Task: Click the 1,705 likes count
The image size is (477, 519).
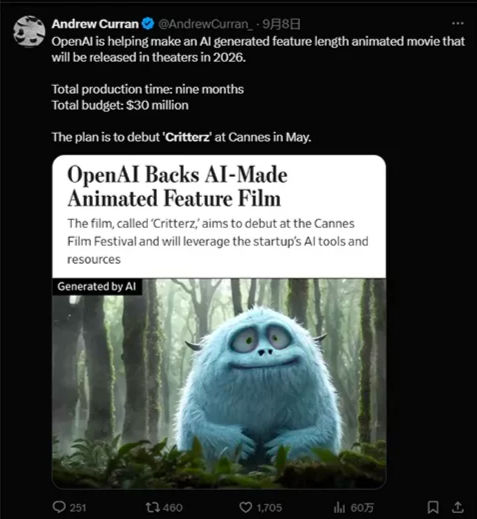Action: (x=269, y=508)
